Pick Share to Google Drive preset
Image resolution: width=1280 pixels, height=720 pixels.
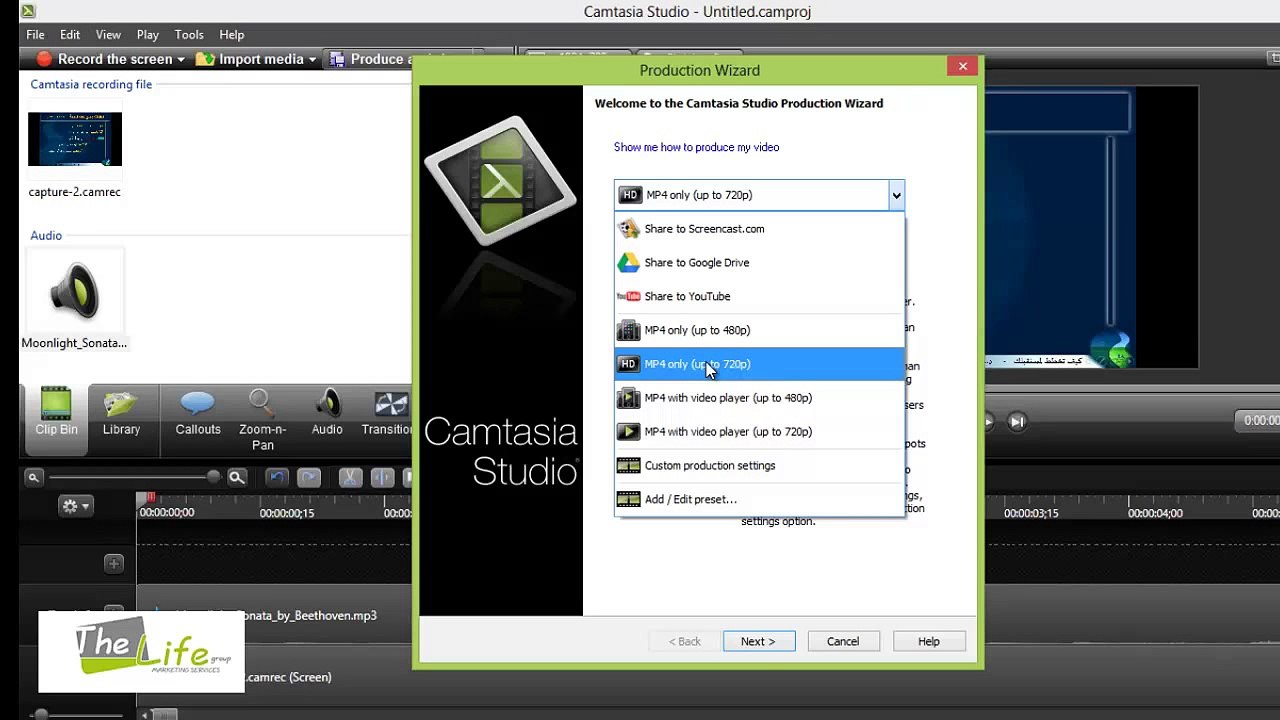[696, 262]
